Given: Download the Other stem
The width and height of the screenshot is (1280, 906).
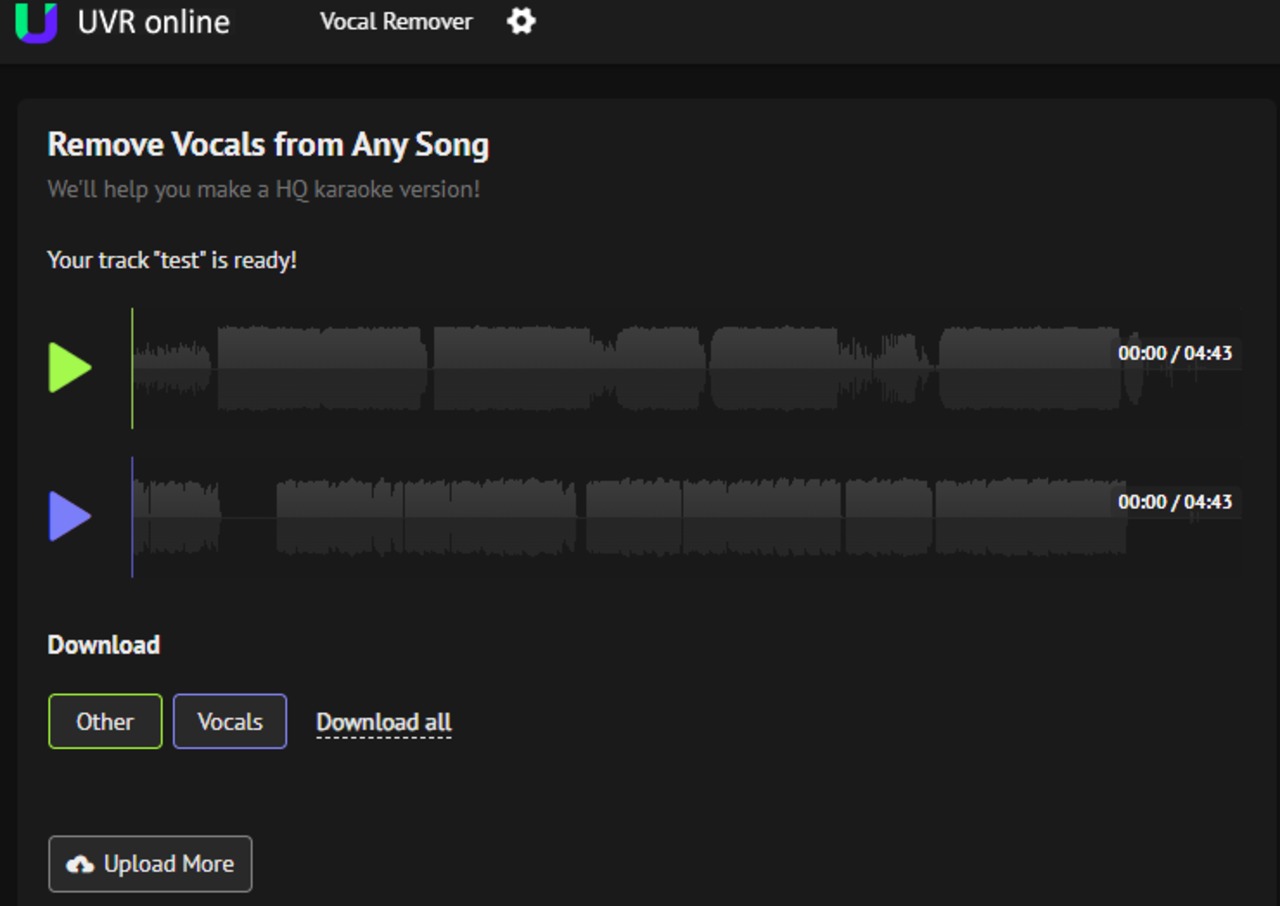Looking at the screenshot, I should tap(105, 722).
